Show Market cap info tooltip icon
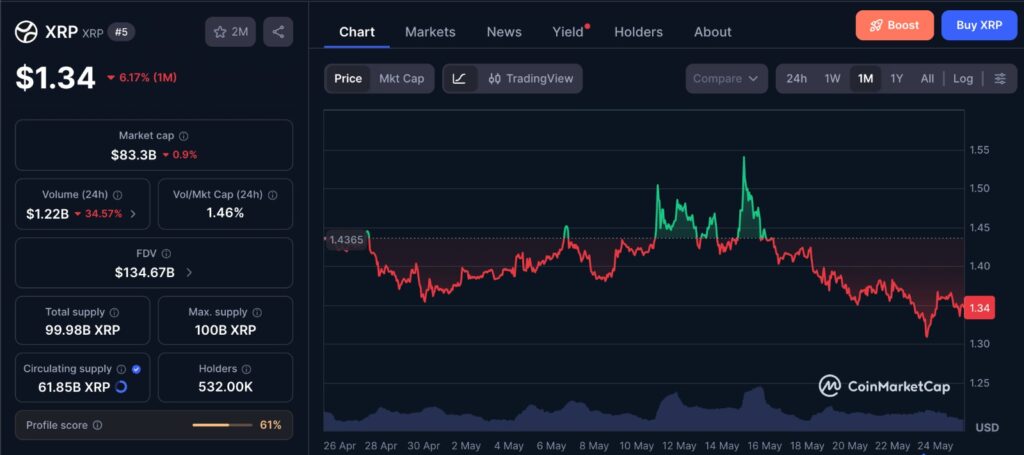Viewport: 1024px width, 455px height. [x=184, y=136]
